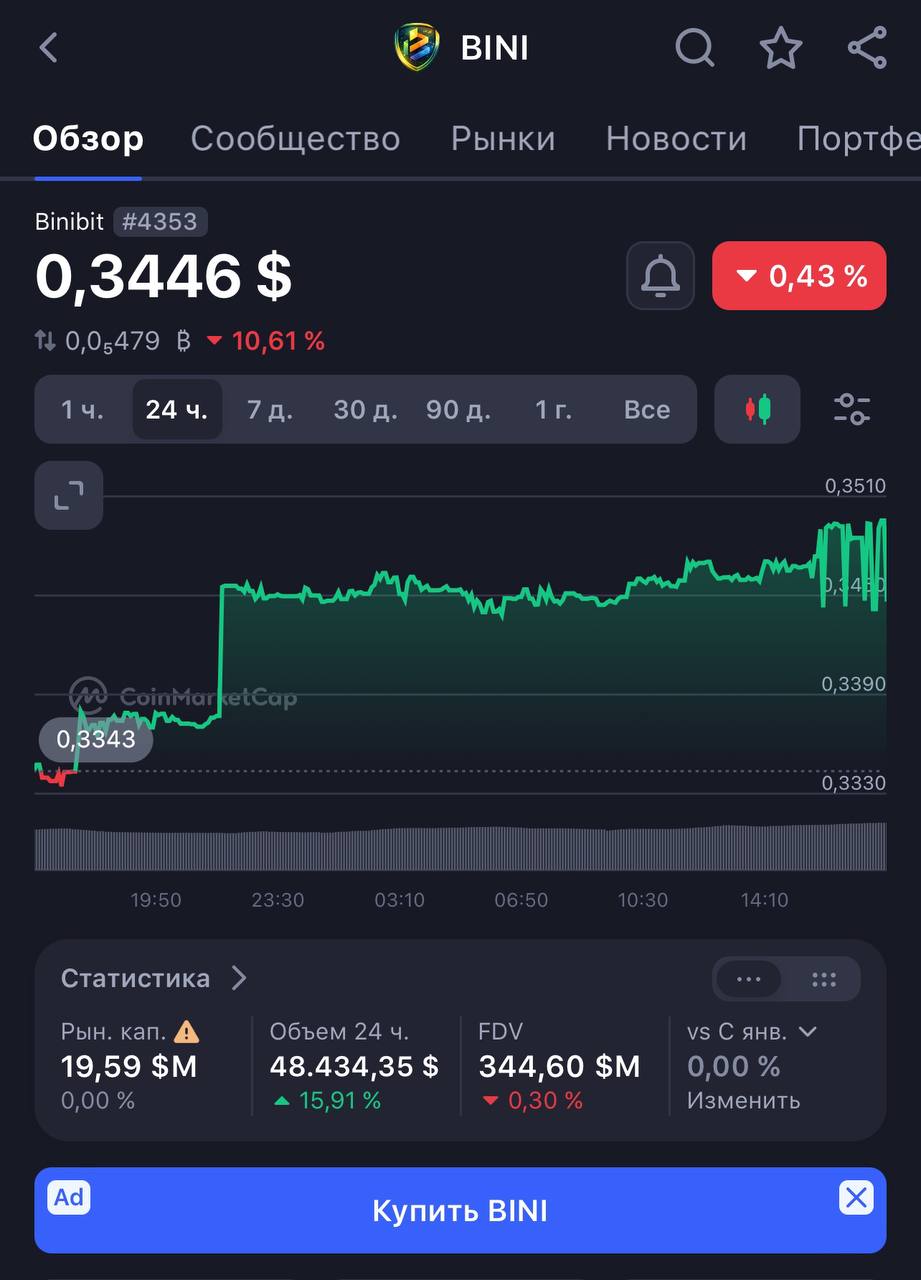Tap the share icon

[x=866, y=47]
